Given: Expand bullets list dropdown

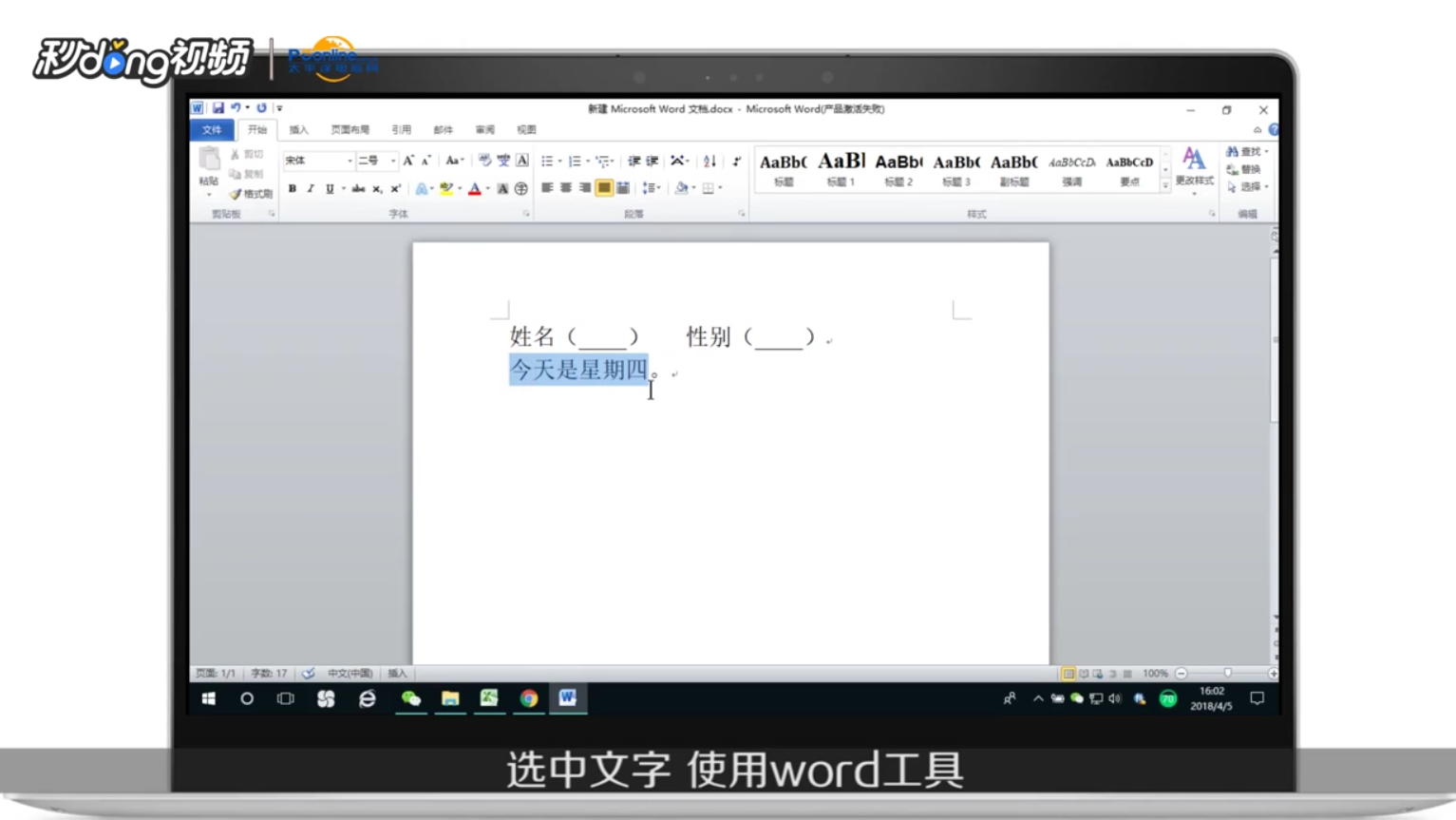Looking at the screenshot, I should click(x=559, y=162).
